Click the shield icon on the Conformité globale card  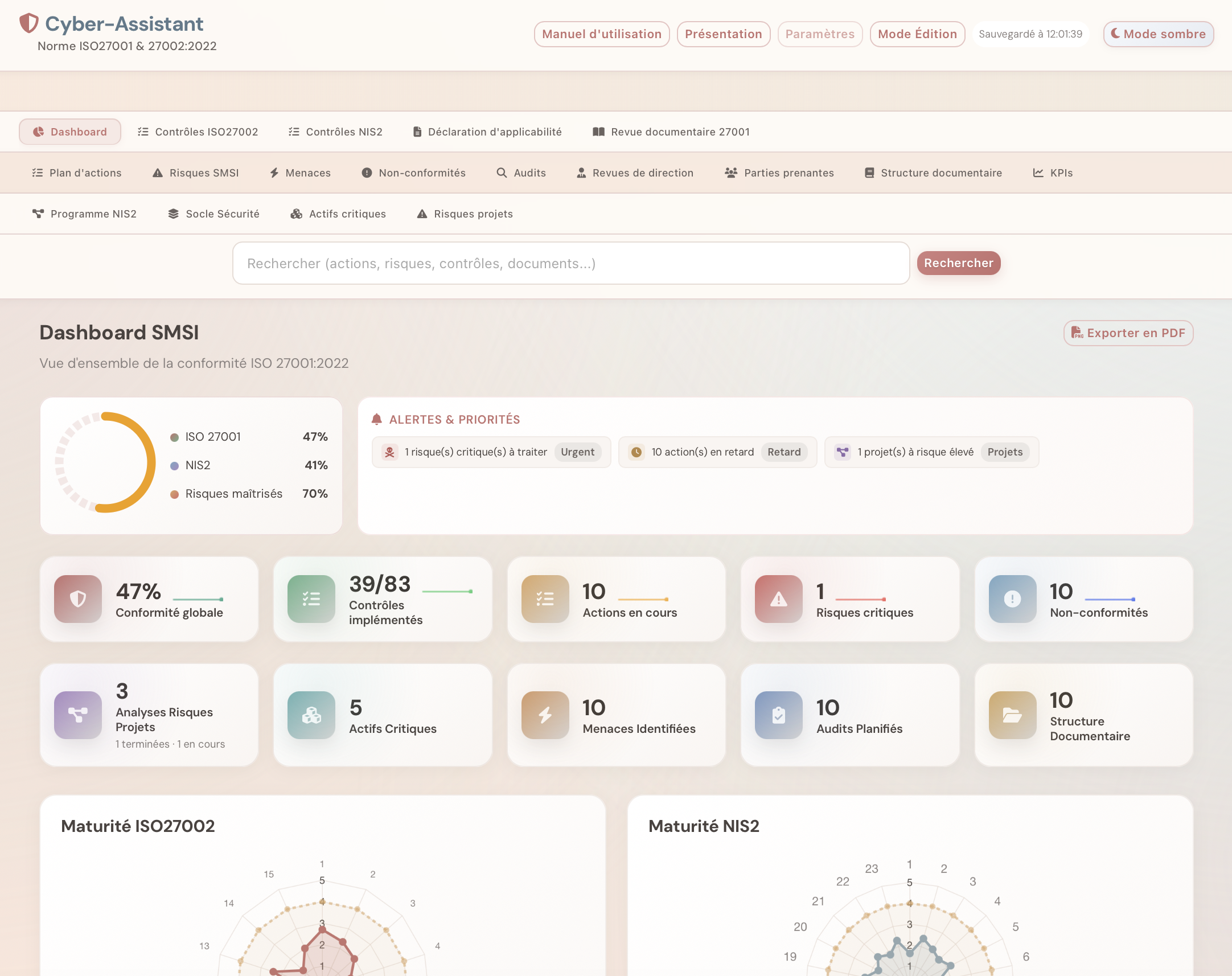(77, 599)
